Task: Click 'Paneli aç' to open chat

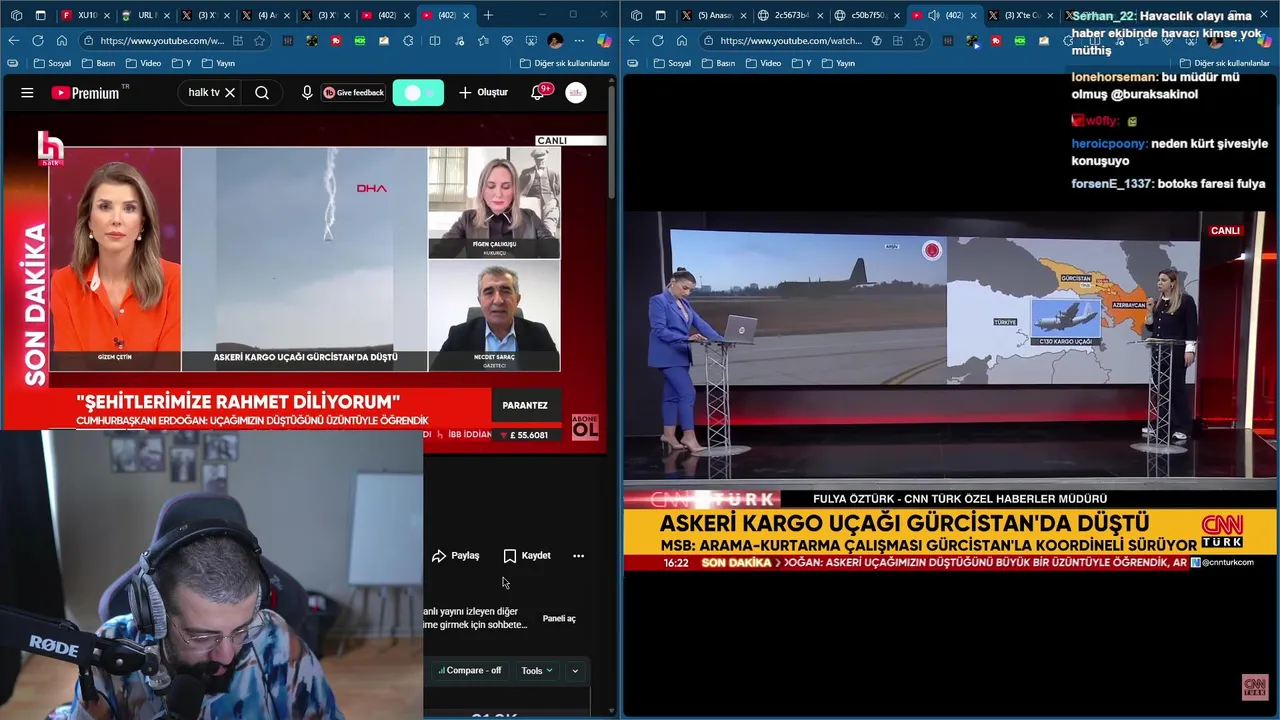Action: pos(559,619)
